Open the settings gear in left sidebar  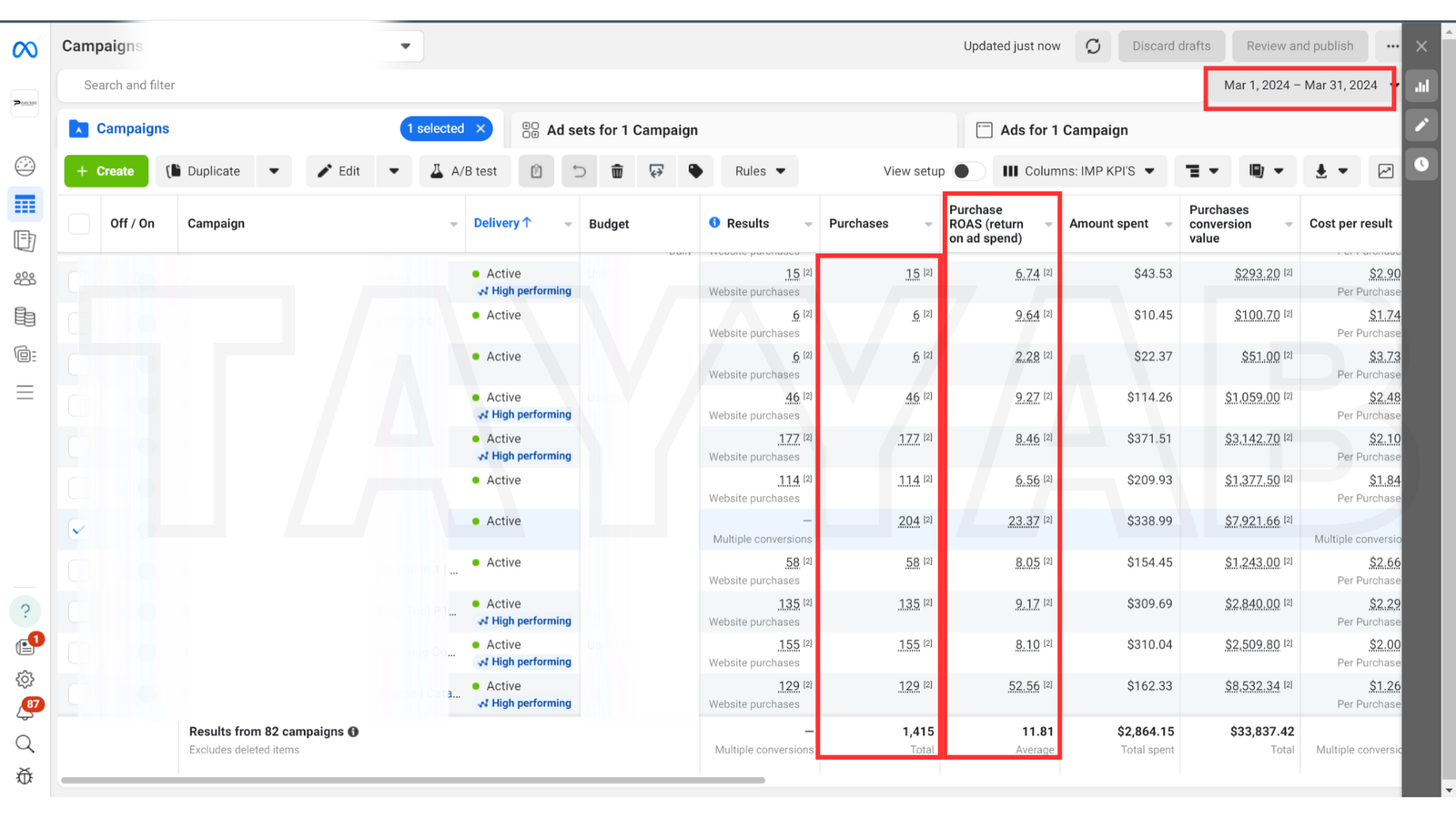click(x=25, y=679)
